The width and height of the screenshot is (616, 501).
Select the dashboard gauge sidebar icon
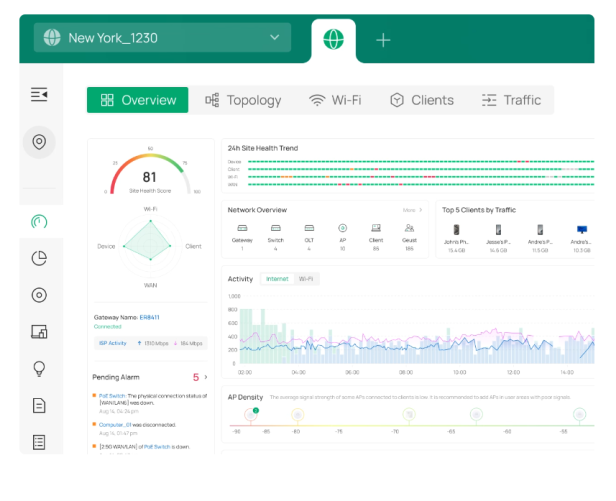(x=39, y=222)
